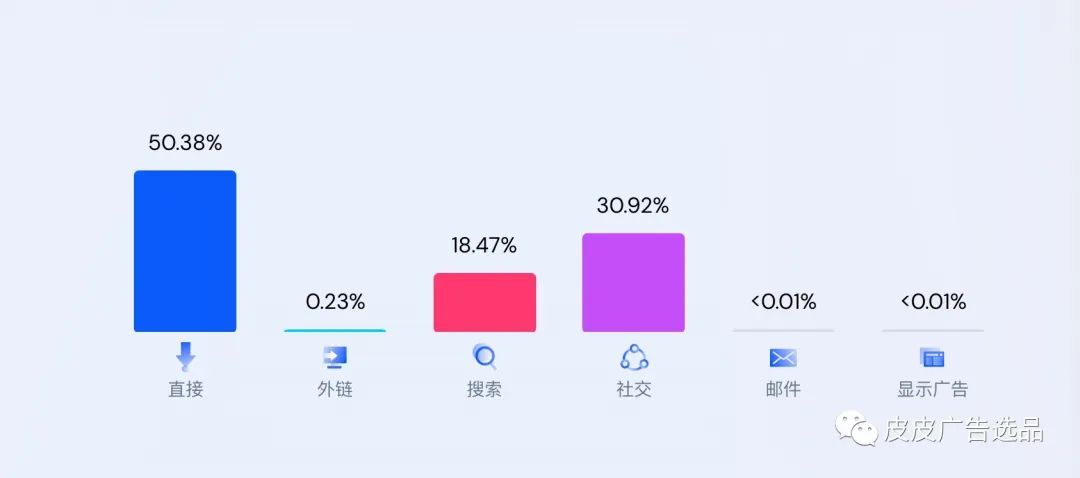Click the 邮件 category label

(x=783, y=389)
